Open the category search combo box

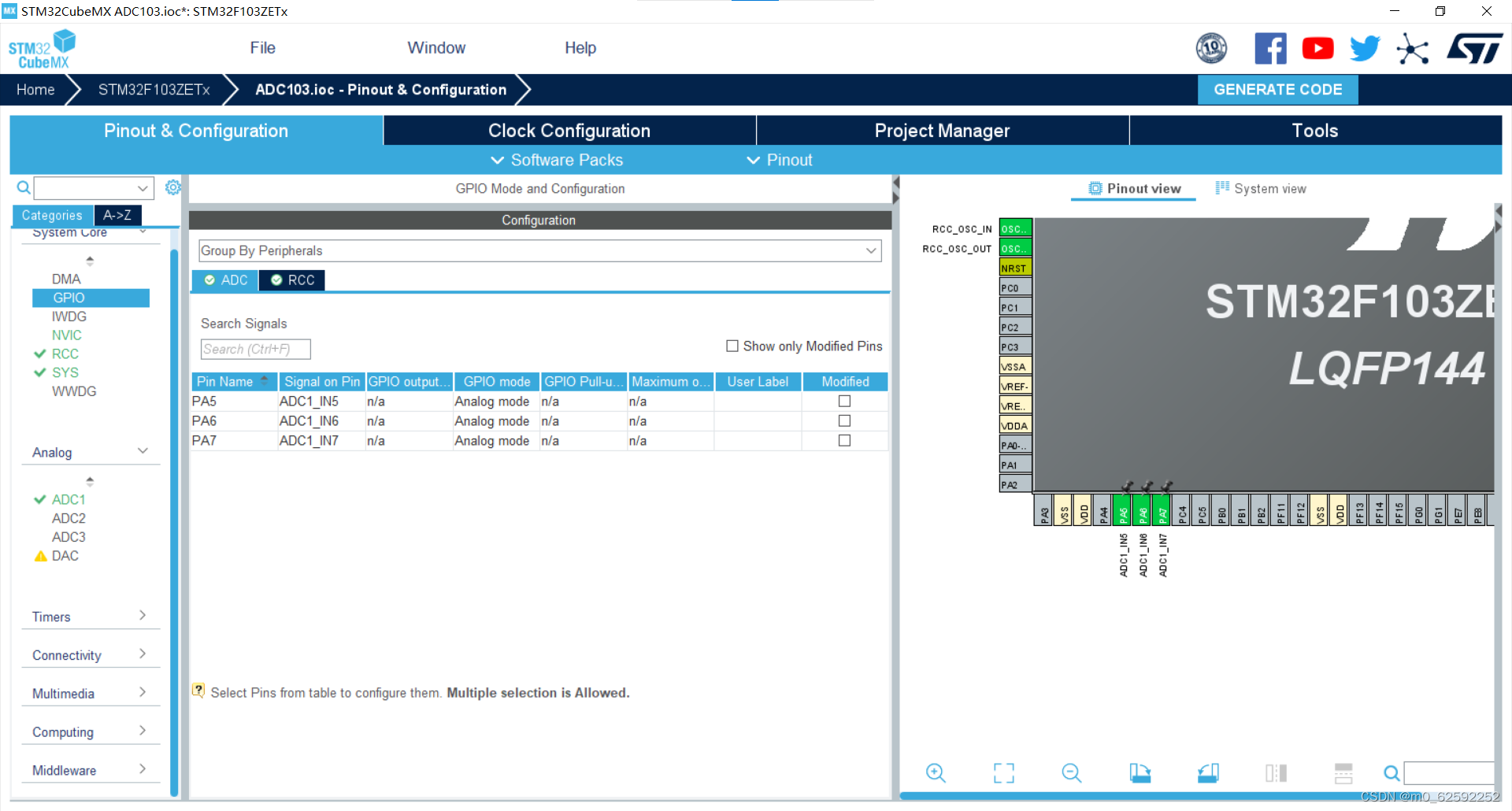coord(93,188)
